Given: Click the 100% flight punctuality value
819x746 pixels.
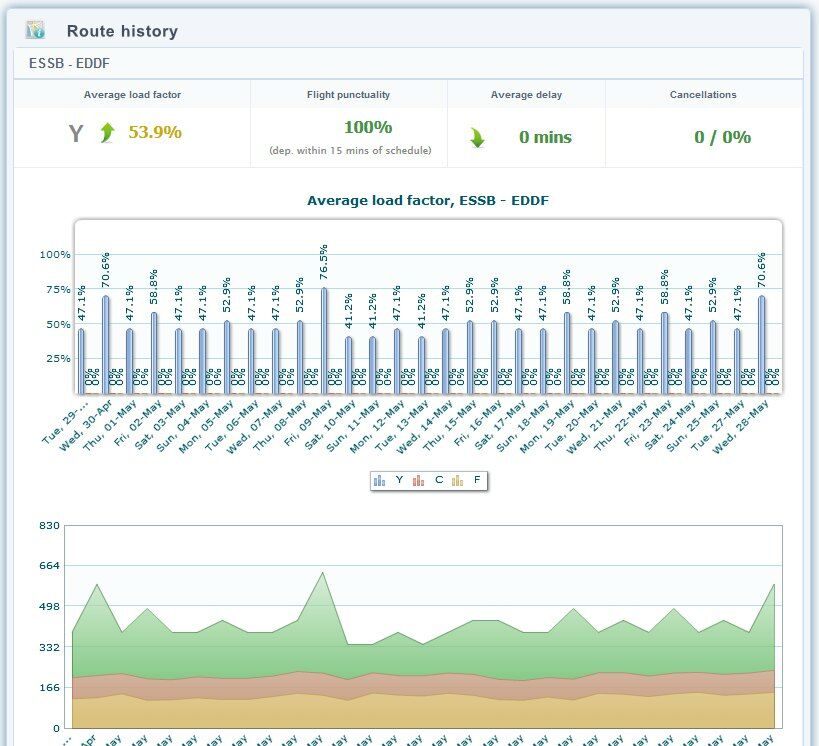Looking at the screenshot, I should [x=368, y=128].
